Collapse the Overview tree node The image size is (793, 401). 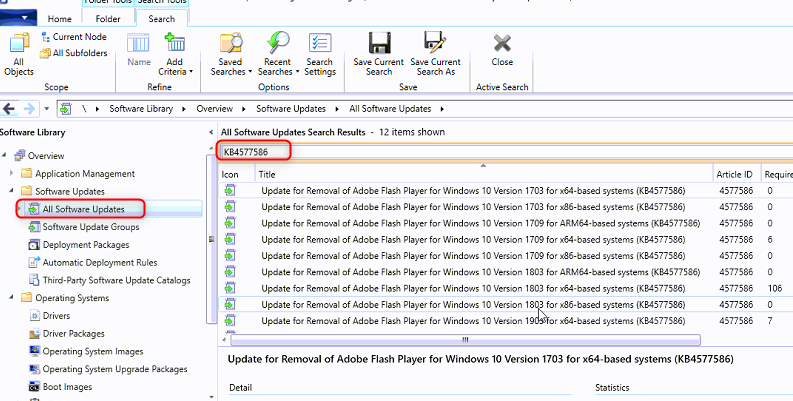(4, 155)
